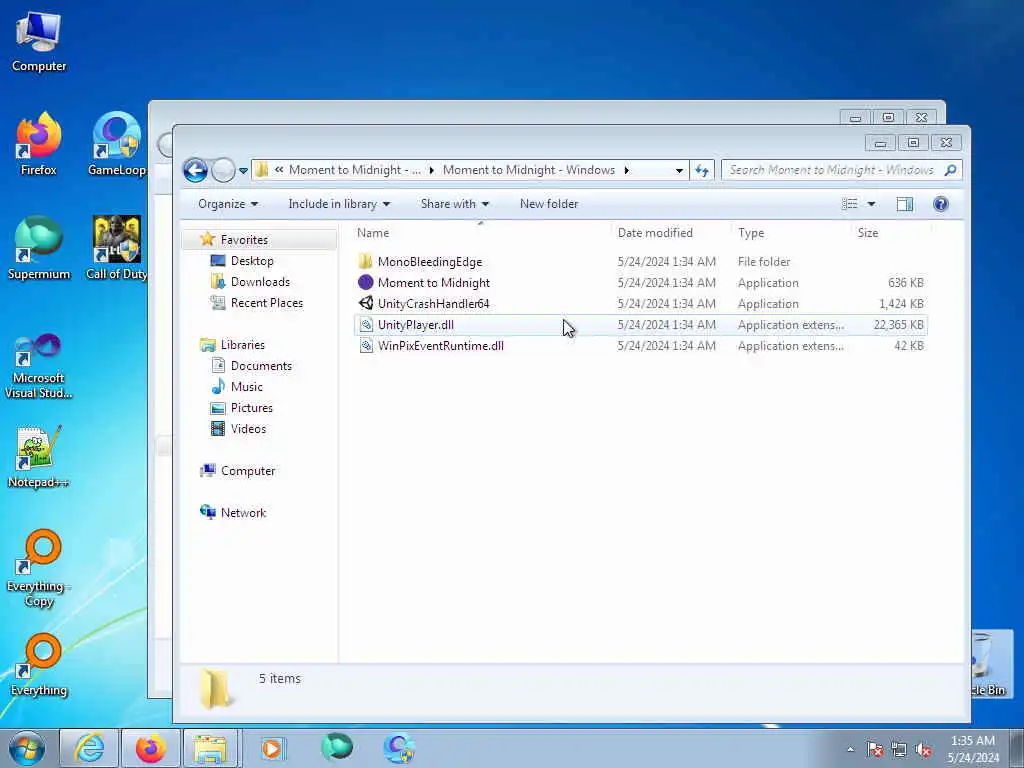Refresh the folder view in Explorer
Image resolution: width=1024 pixels, height=768 pixels.
tap(702, 170)
